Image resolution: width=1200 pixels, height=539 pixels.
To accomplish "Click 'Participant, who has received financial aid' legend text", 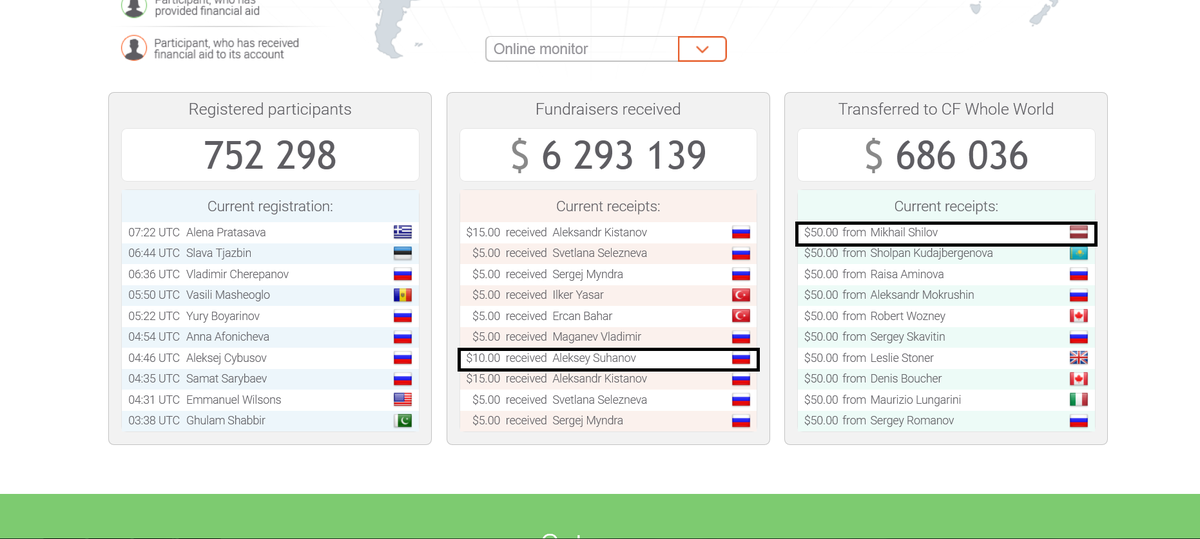I will (x=227, y=49).
